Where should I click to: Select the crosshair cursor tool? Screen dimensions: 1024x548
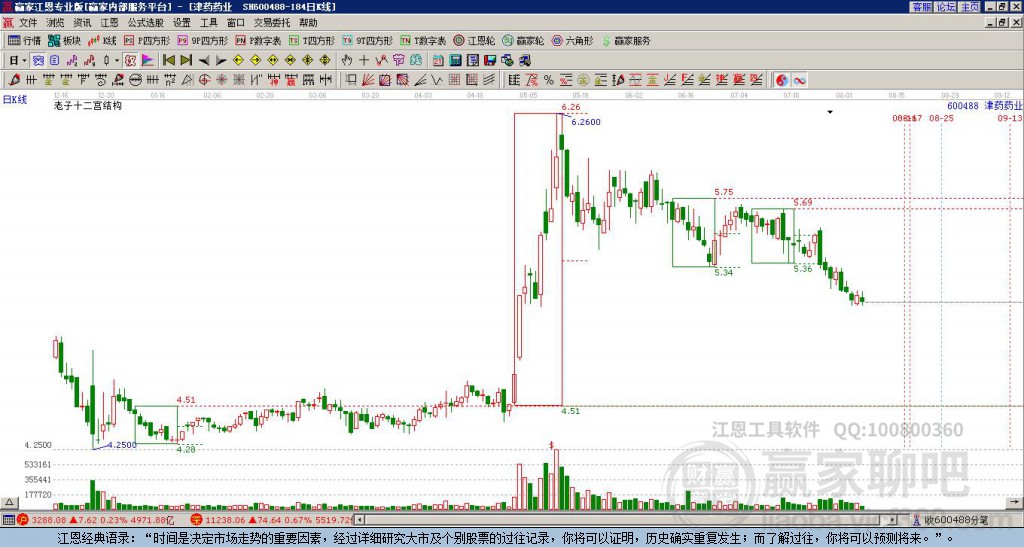364,61
